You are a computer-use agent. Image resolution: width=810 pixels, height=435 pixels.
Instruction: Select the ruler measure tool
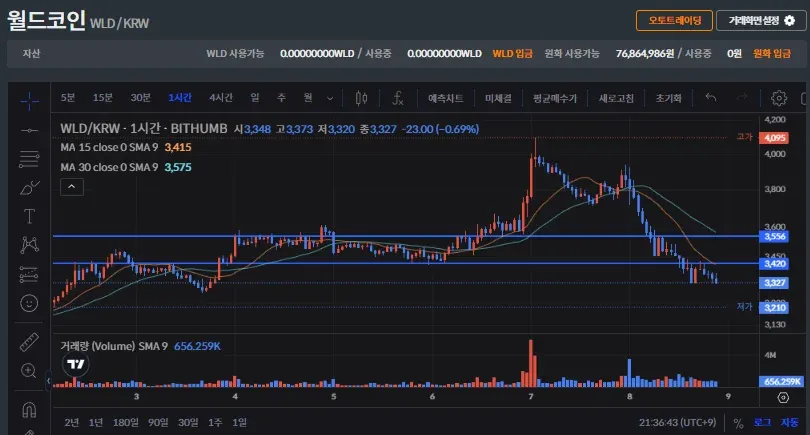coord(29,342)
